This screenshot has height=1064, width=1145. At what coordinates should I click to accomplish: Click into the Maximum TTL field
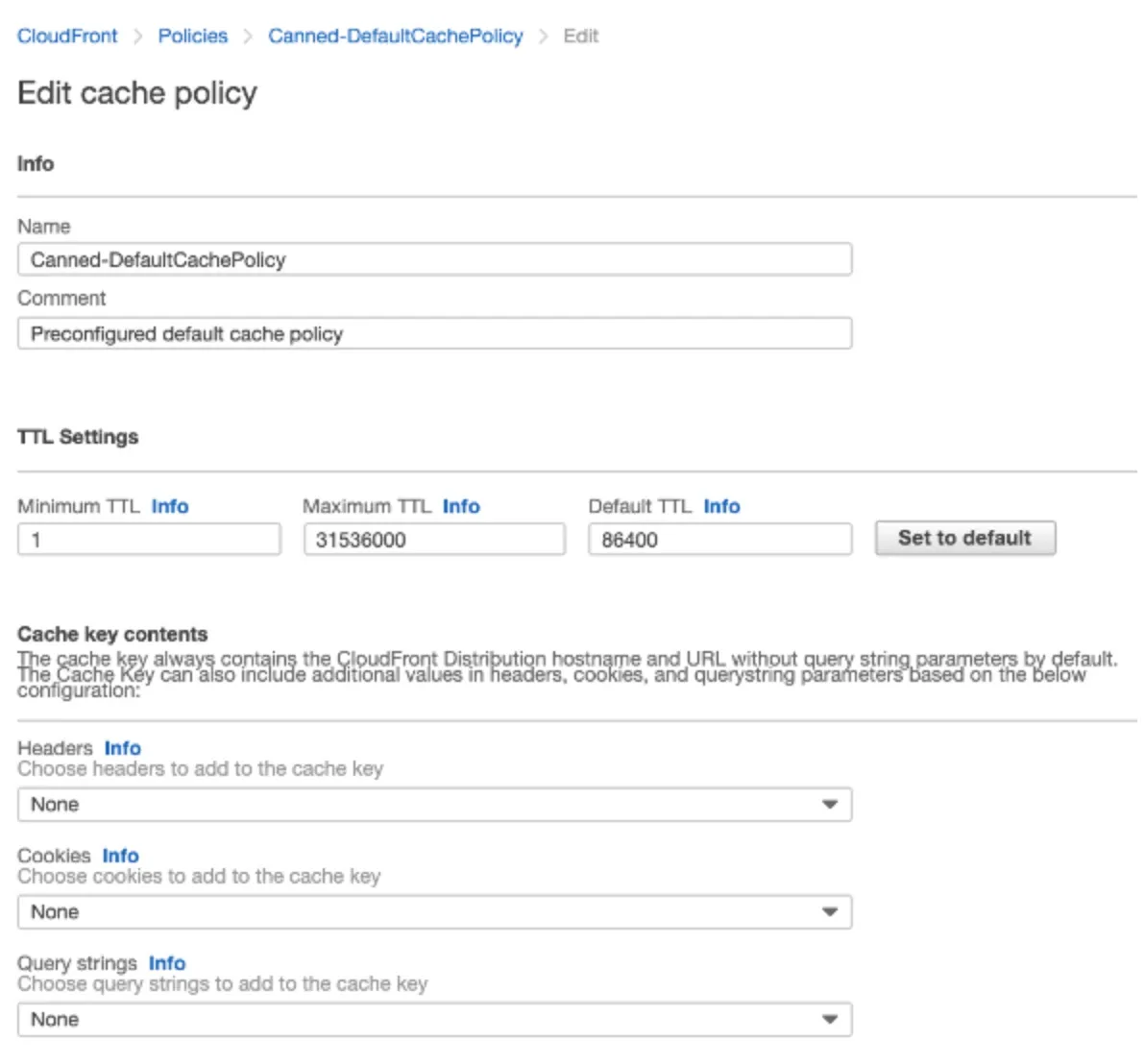(x=434, y=540)
